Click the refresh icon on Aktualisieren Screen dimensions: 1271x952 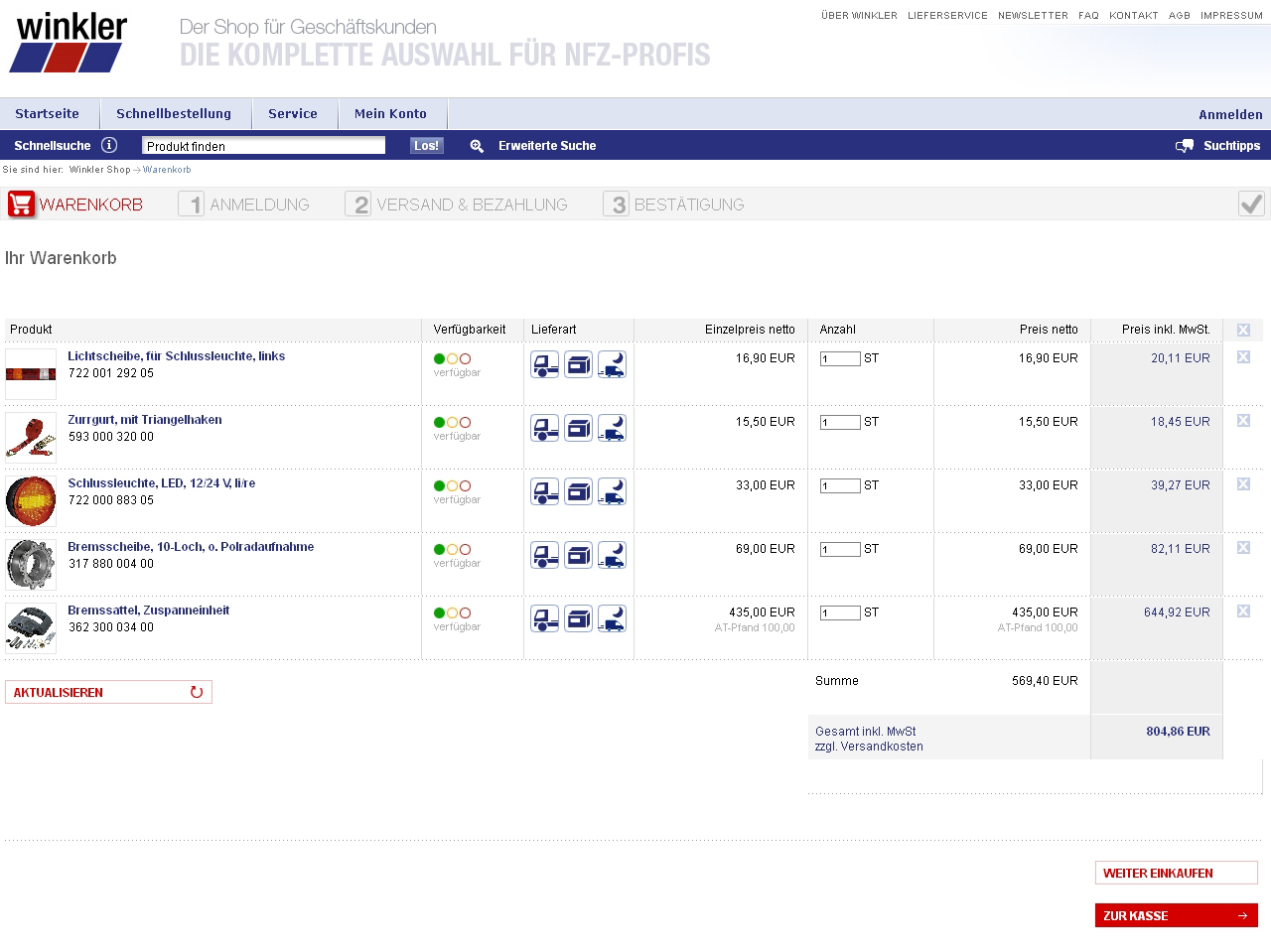[197, 692]
